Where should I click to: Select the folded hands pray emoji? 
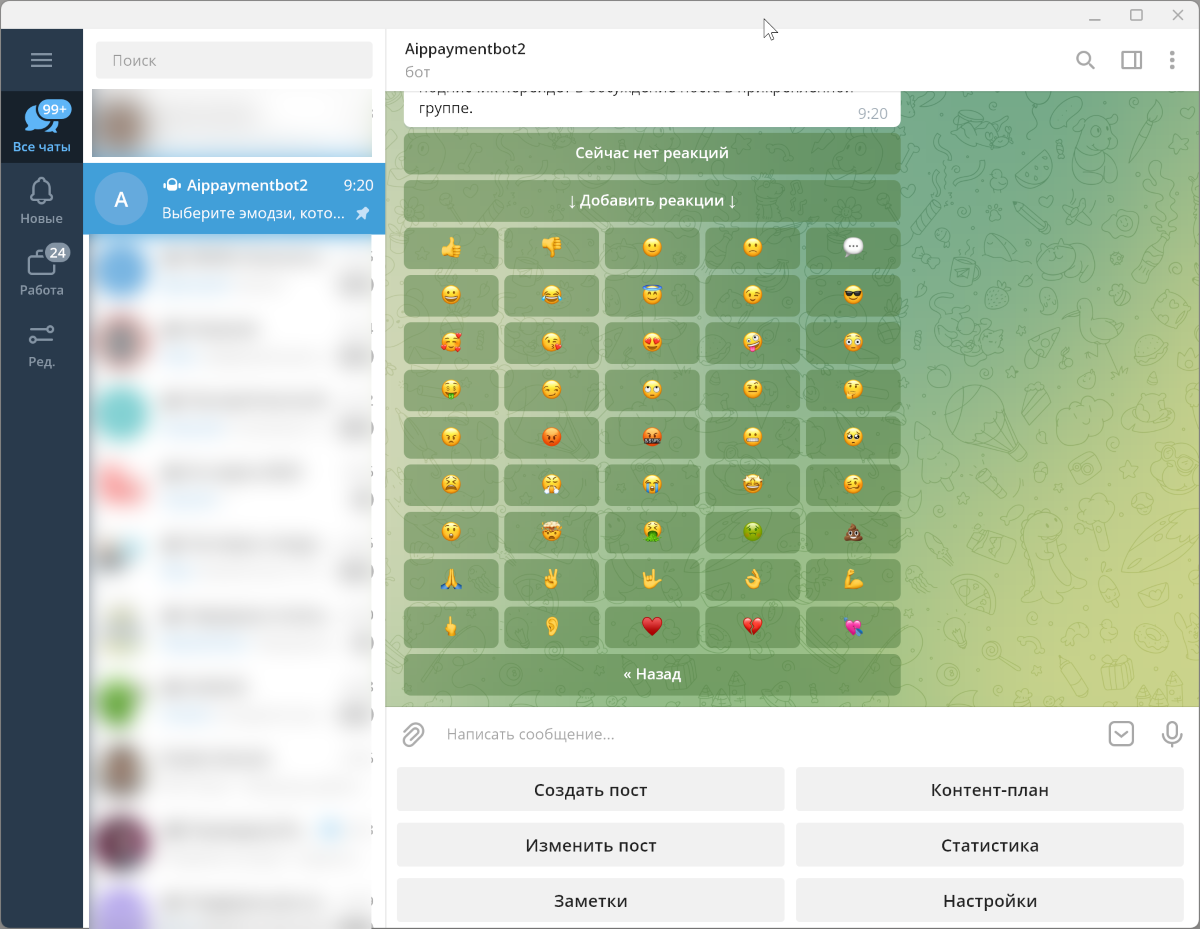pyautogui.click(x=451, y=580)
